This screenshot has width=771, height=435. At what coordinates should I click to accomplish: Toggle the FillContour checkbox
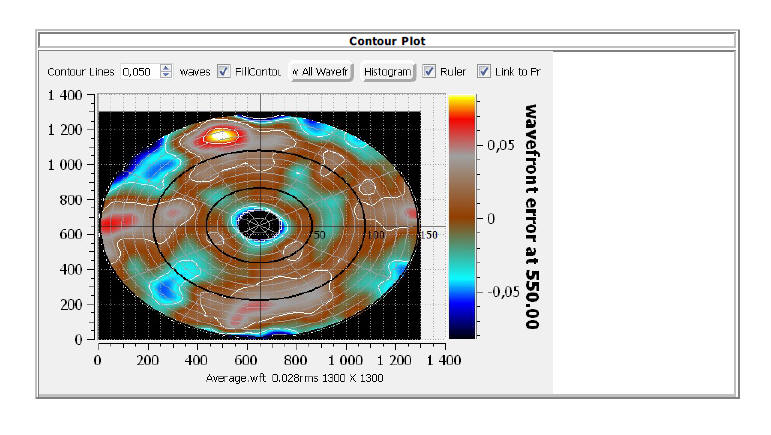coord(224,71)
